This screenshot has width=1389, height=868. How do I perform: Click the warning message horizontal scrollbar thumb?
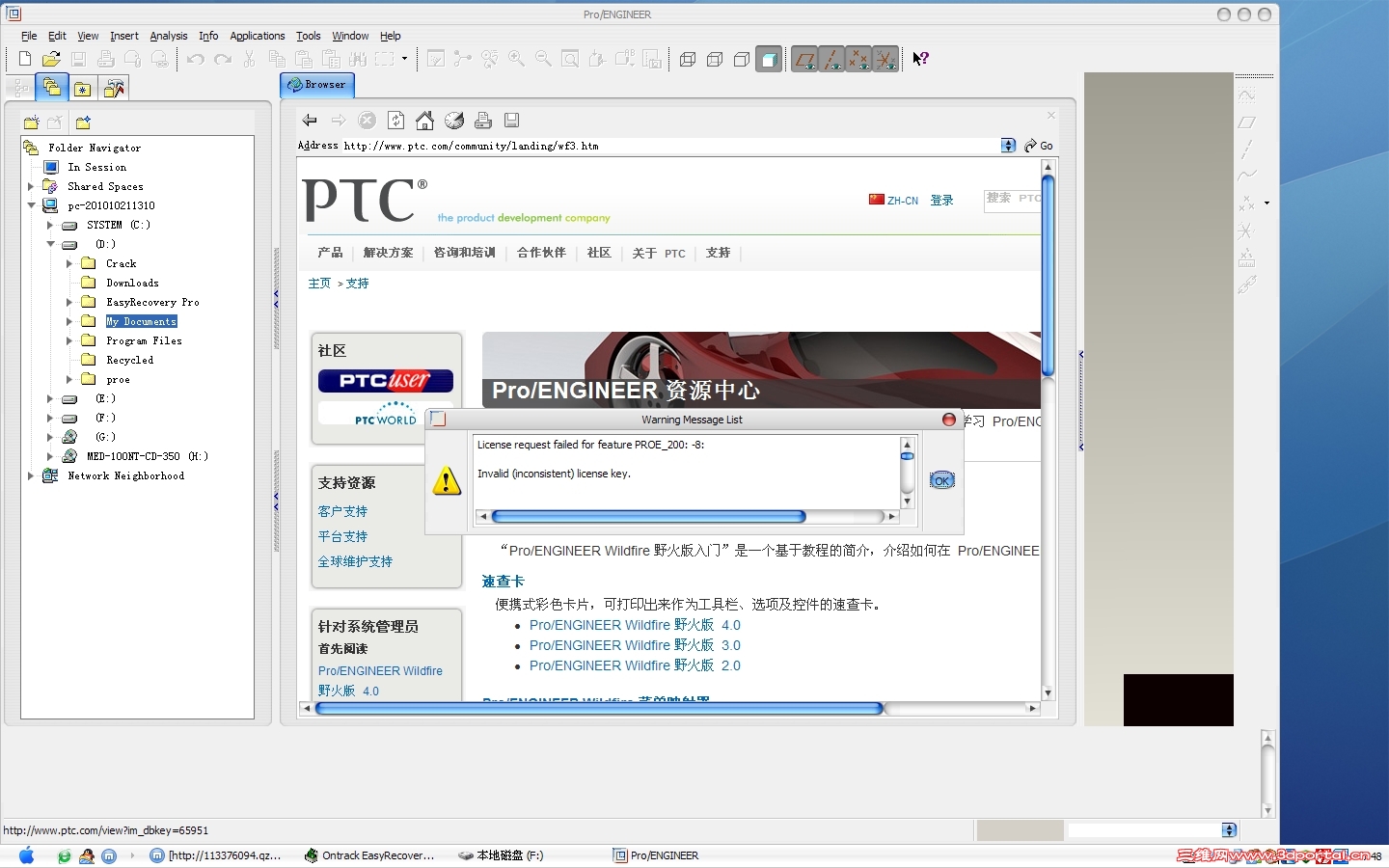coord(648,517)
